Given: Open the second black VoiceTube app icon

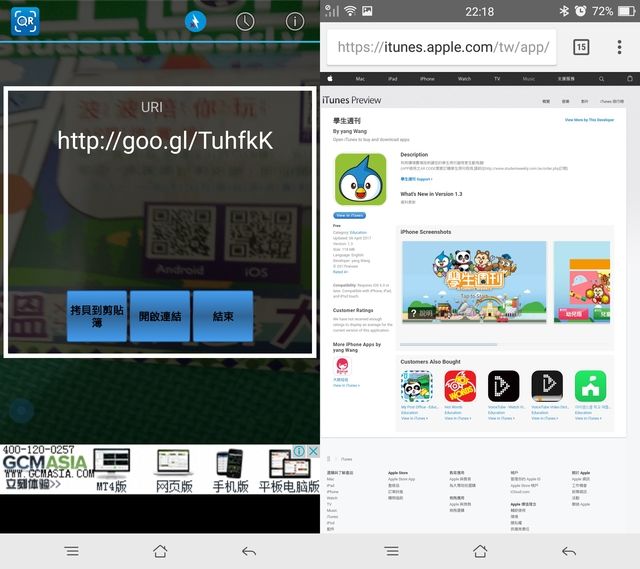Looking at the screenshot, I should [547, 386].
